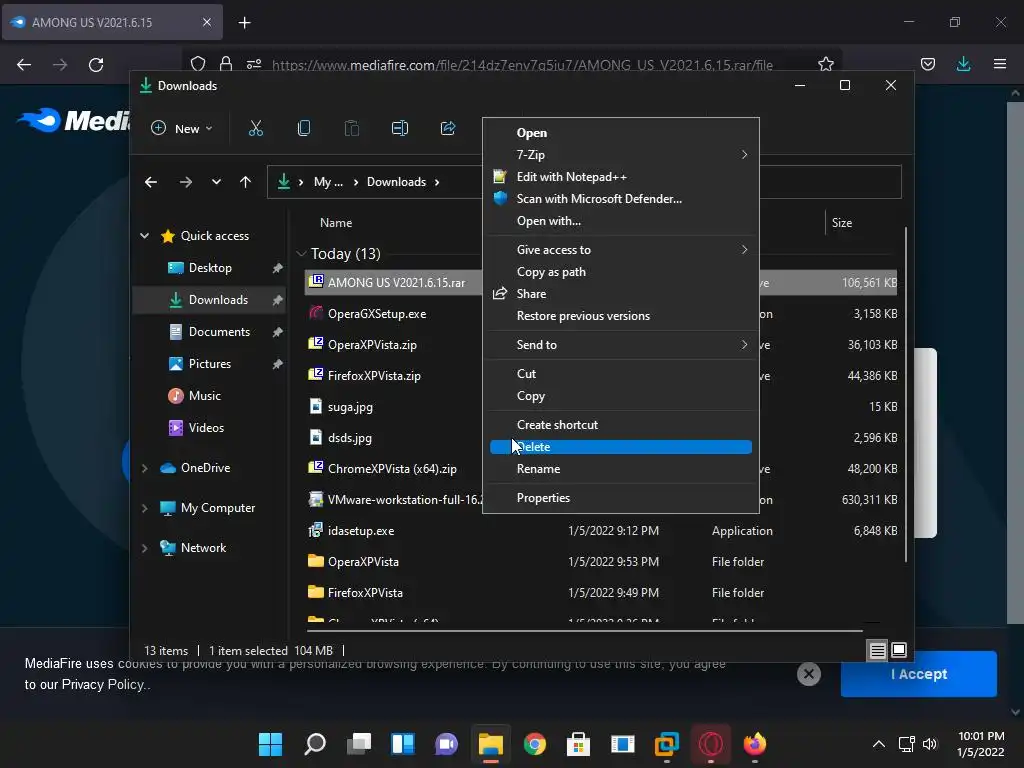Go back in Explorer navigation
The height and width of the screenshot is (768, 1024).
151,182
